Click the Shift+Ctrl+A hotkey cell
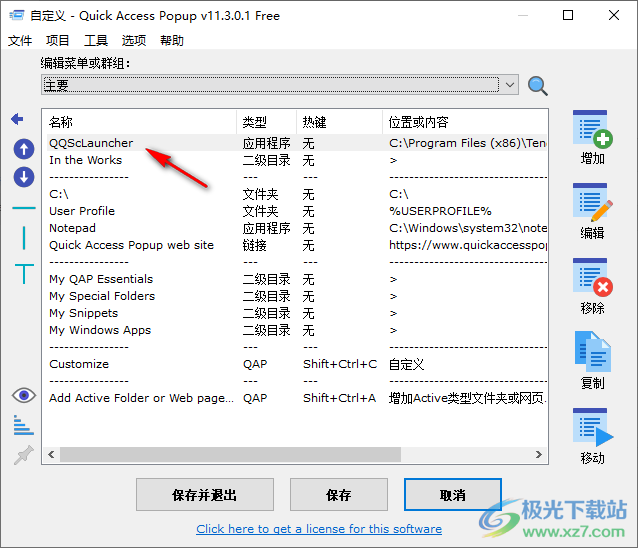 pos(339,398)
